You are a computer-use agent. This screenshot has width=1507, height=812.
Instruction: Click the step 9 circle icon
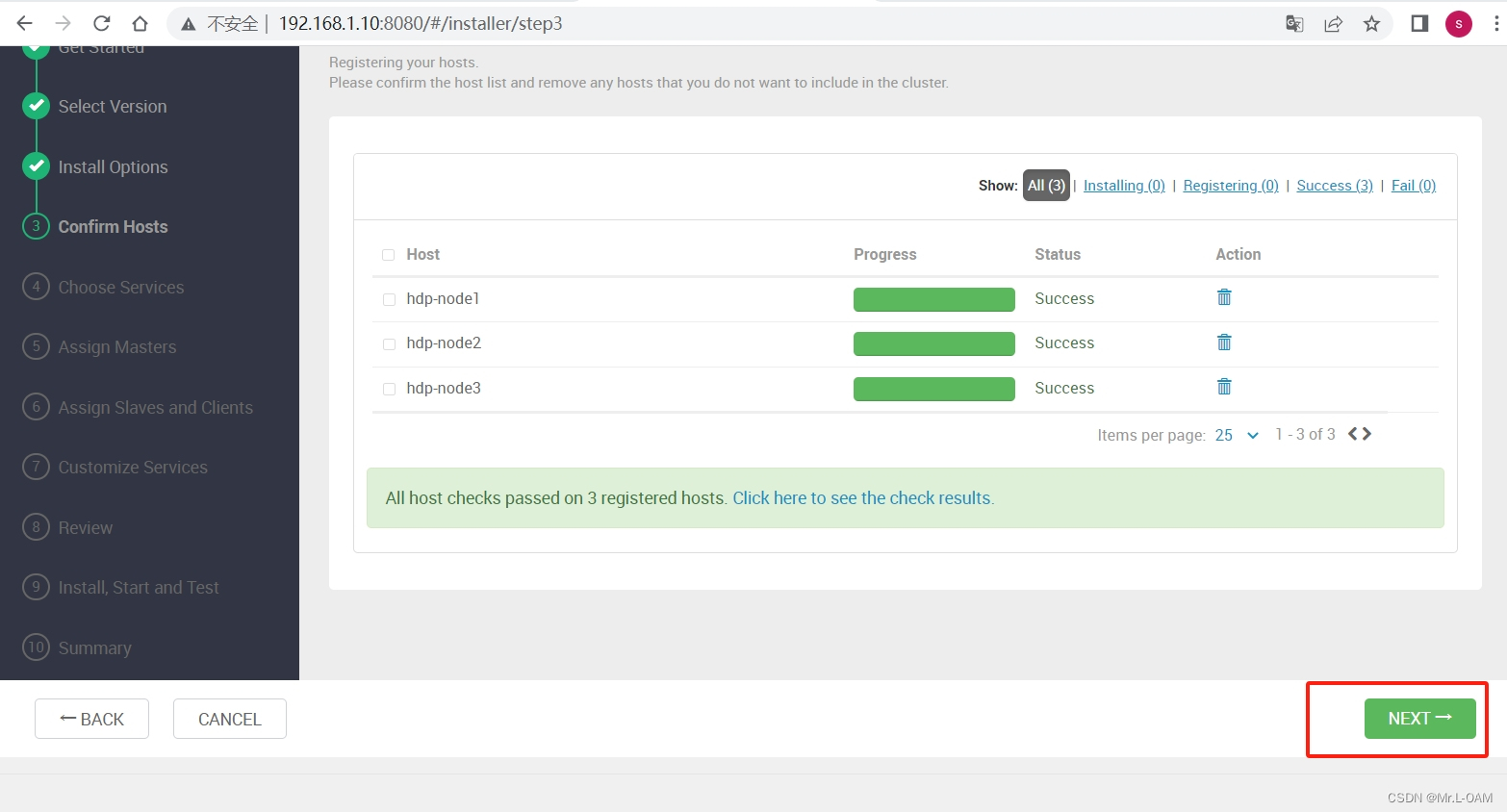[x=36, y=587]
